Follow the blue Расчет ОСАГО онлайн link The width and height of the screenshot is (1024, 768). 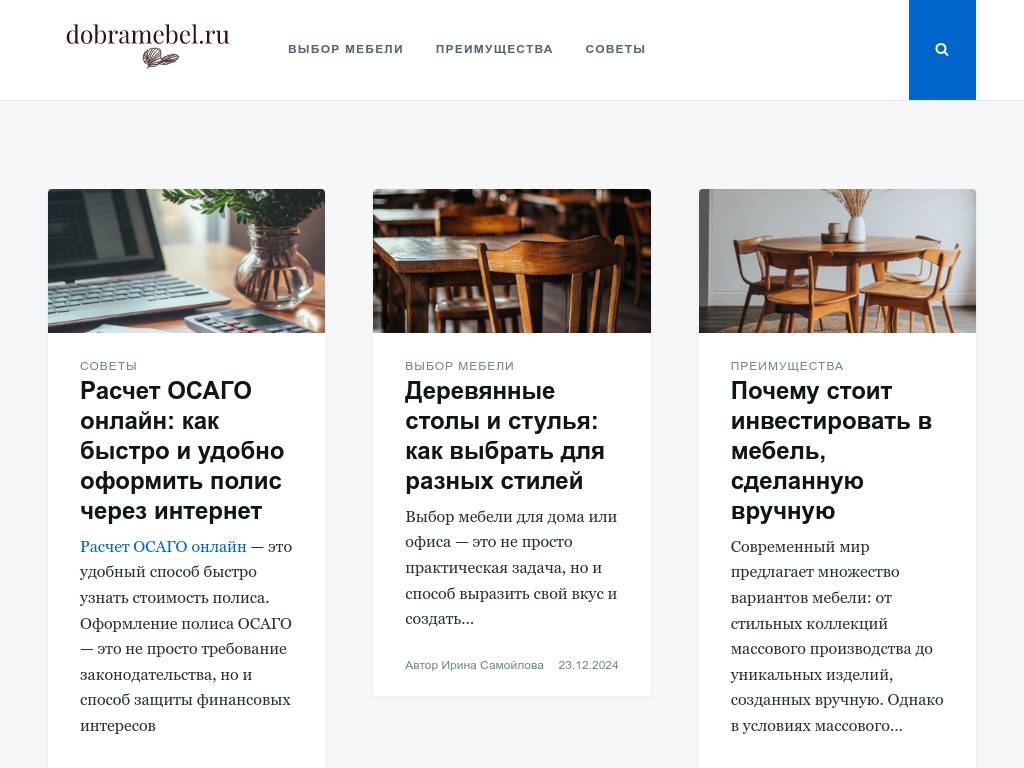(163, 547)
